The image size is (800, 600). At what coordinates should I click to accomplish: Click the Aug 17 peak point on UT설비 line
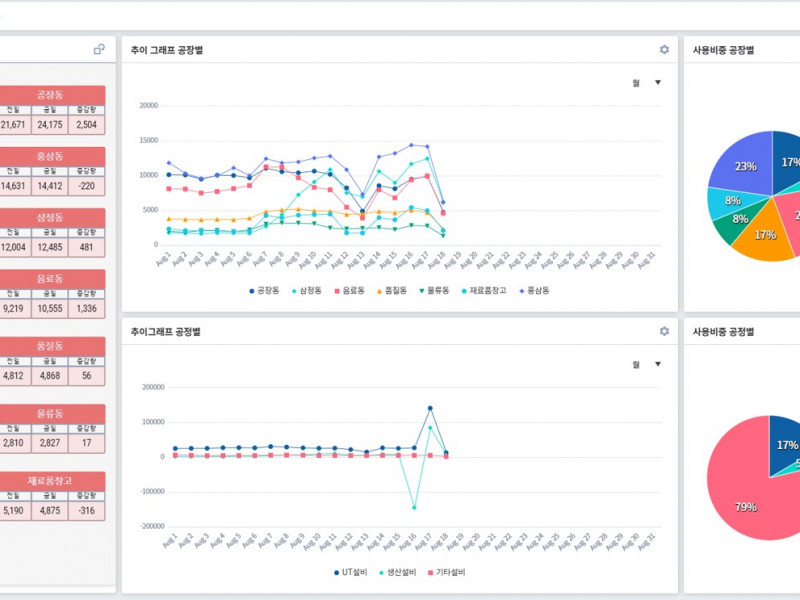click(x=430, y=408)
